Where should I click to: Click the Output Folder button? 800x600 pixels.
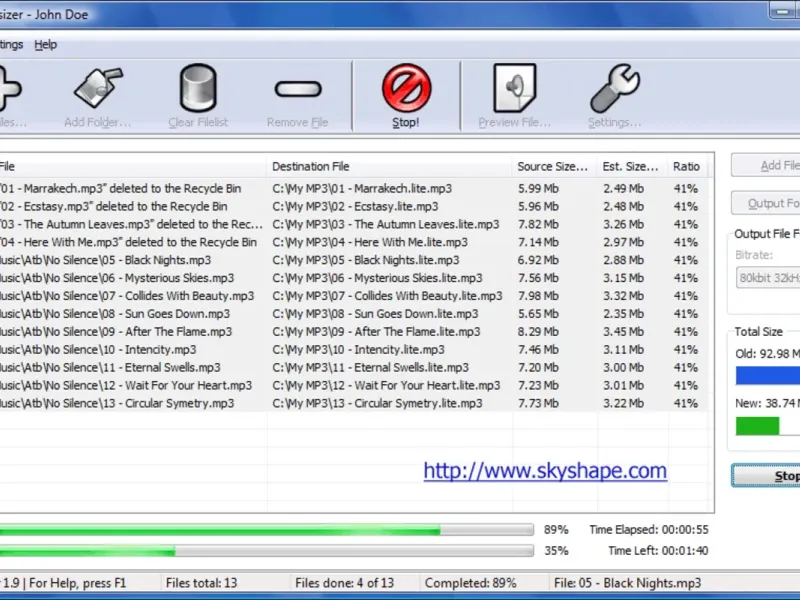click(766, 203)
